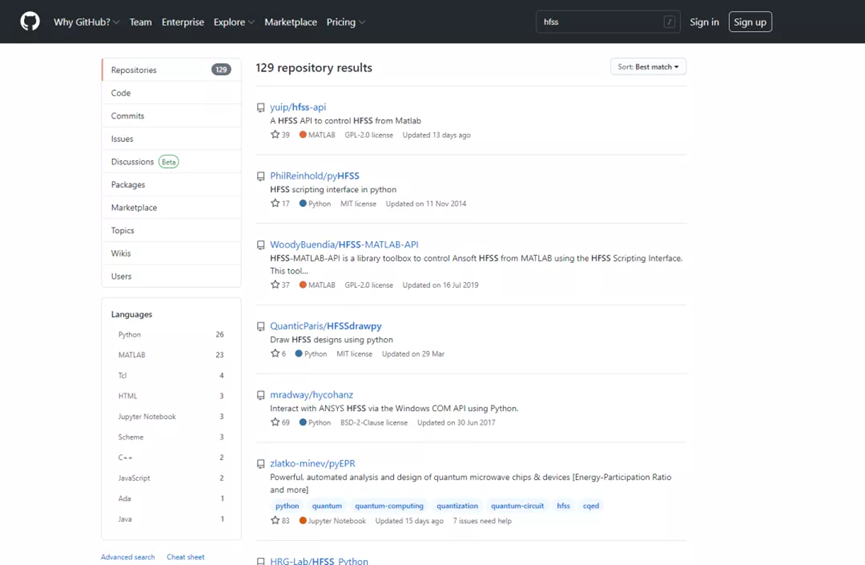Select the Code search filter
Viewport: 865px width, 565px height.
click(172, 93)
